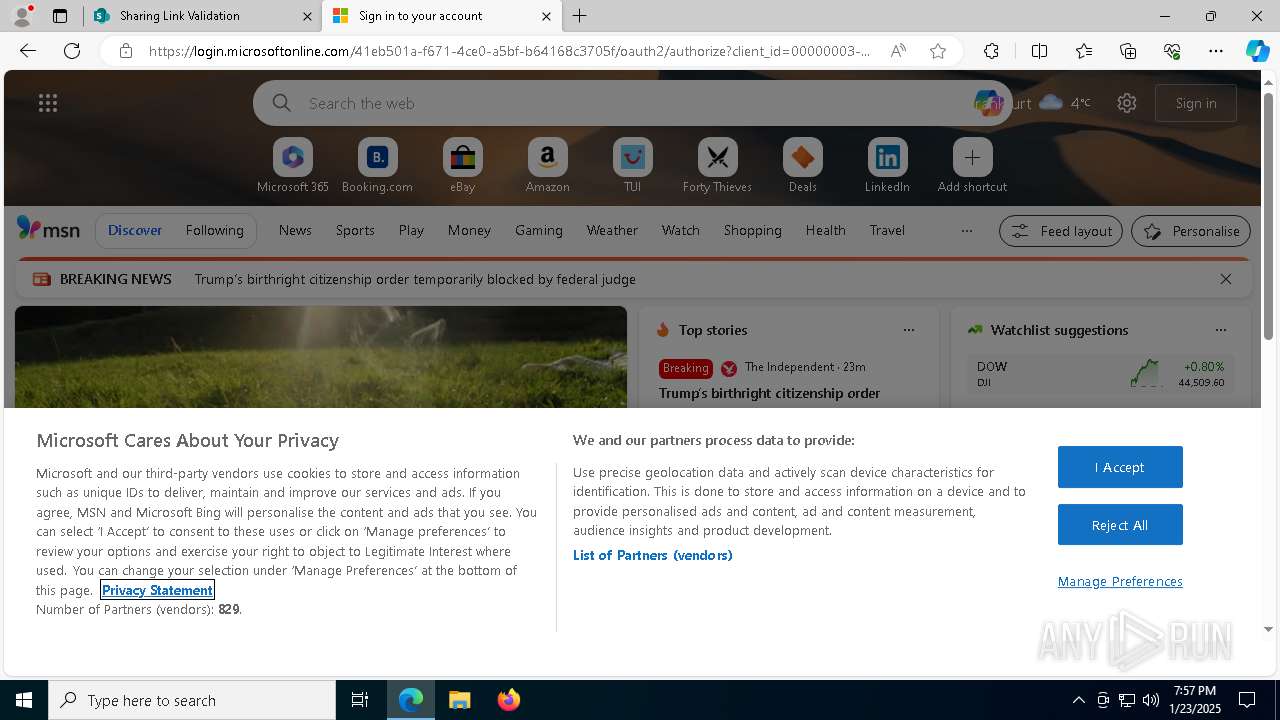Open Manage Preferences link
Viewport: 1280px width, 720px height.
1120,581
